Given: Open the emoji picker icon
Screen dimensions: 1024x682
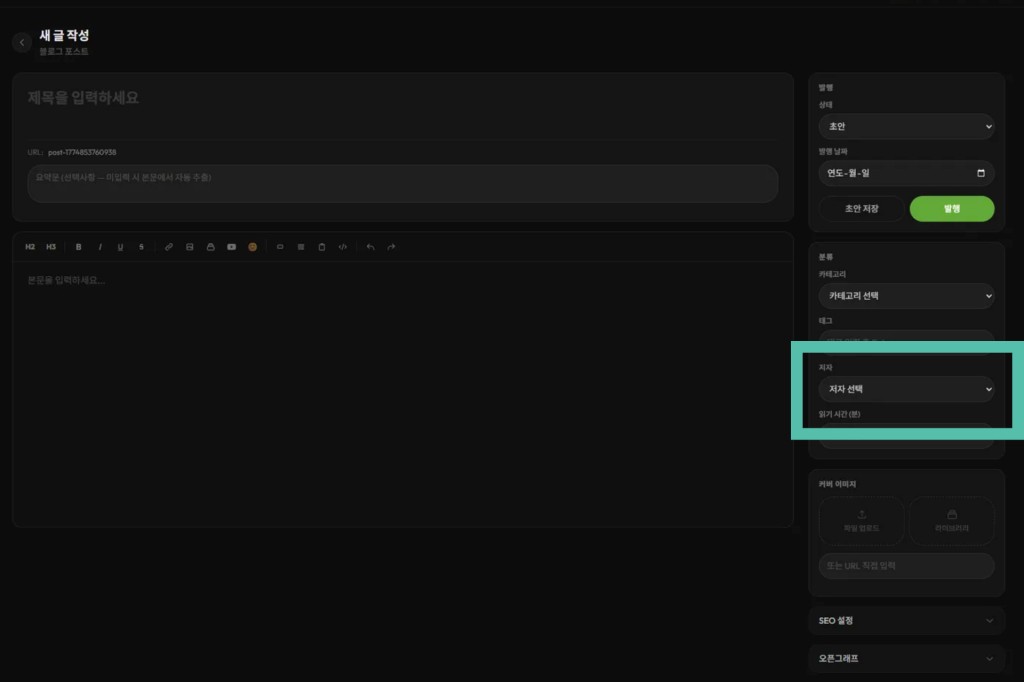Looking at the screenshot, I should tap(252, 247).
